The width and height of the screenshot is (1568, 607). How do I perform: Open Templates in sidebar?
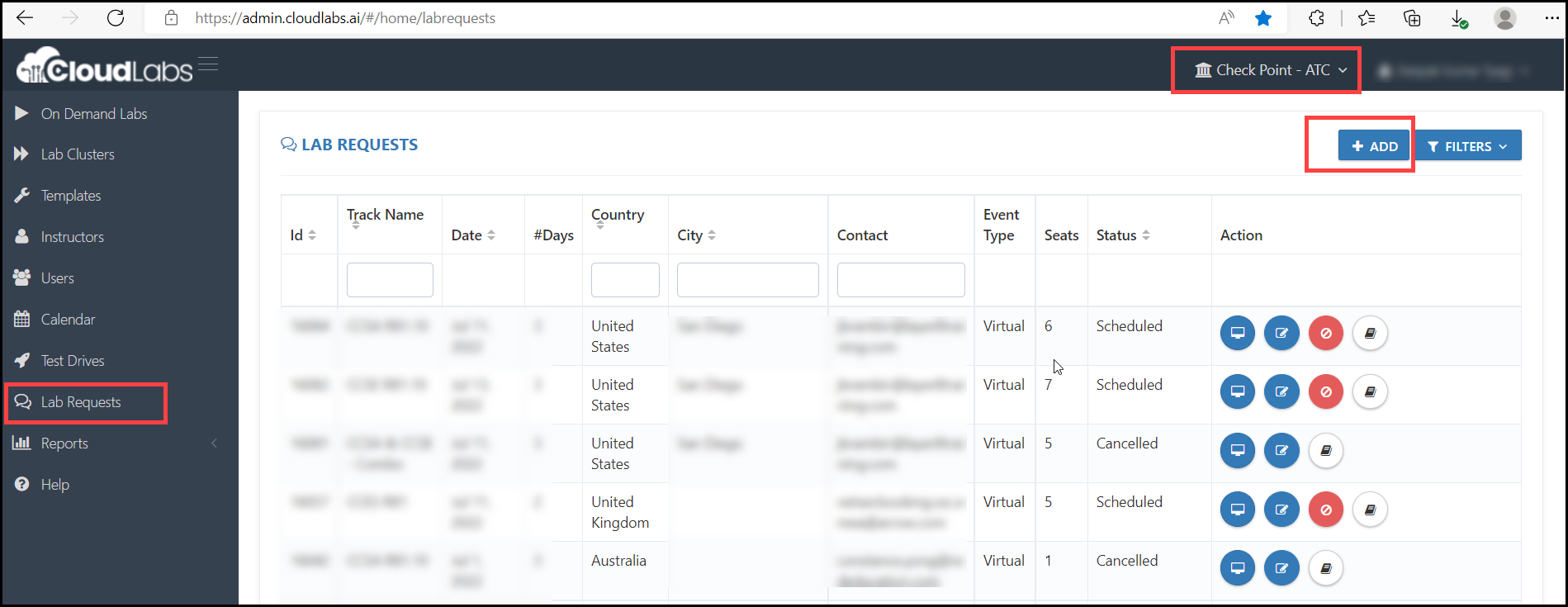click(x=71, y=195)
